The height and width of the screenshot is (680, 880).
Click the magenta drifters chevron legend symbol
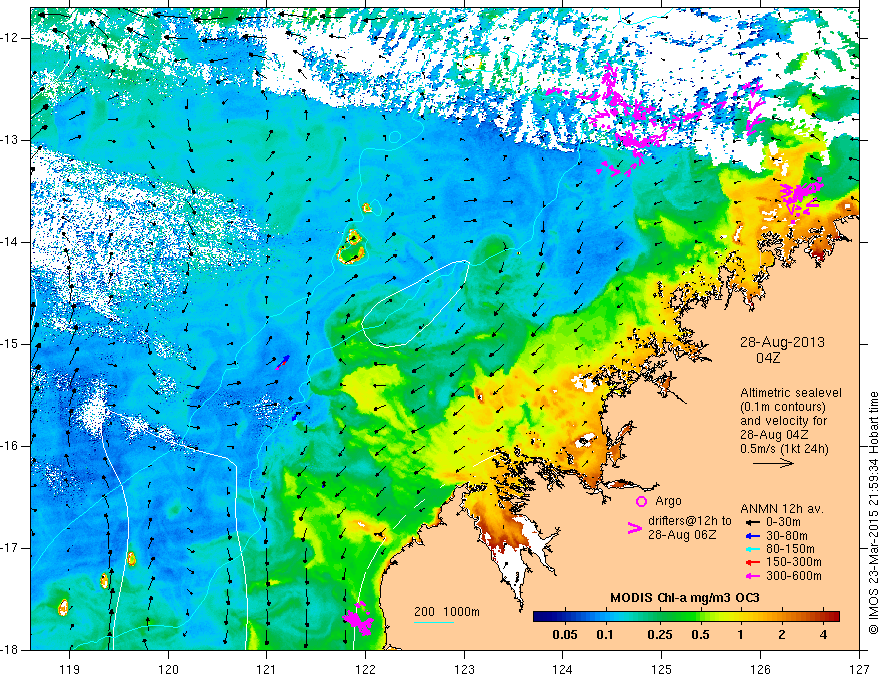click(x=634, y=528)
